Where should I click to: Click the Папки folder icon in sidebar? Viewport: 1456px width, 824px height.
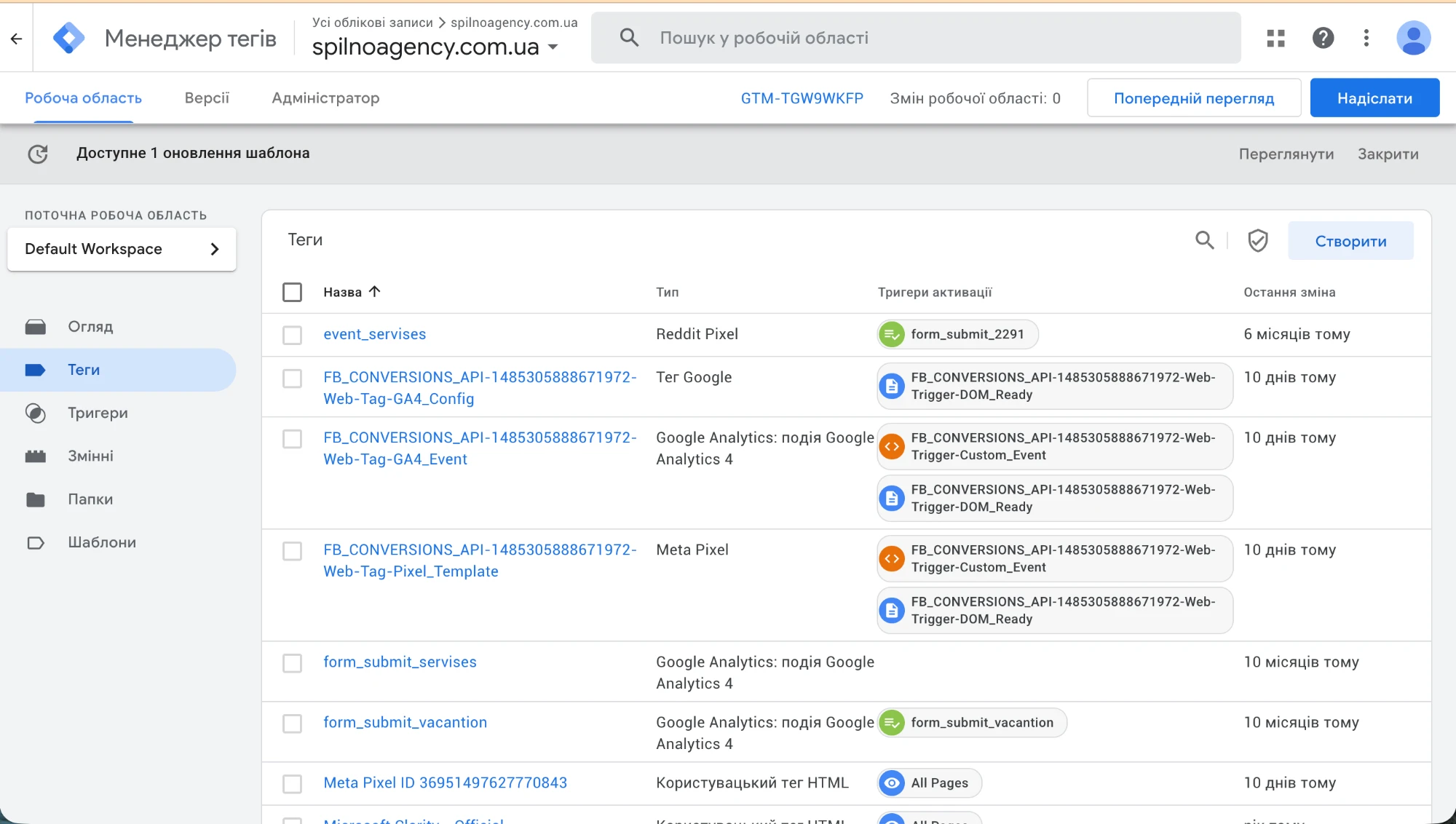(x=36, y=499)
